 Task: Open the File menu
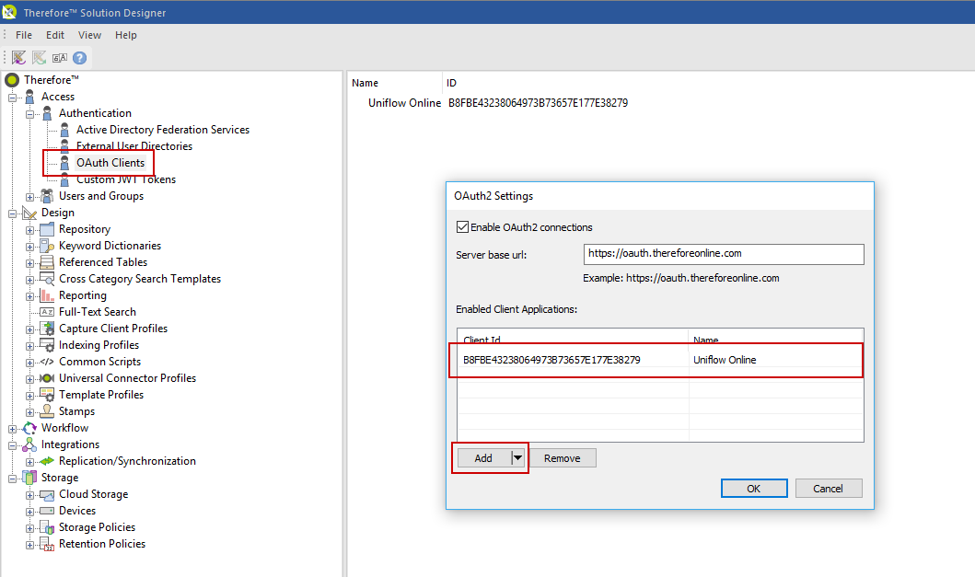click(x=23, y=34)
